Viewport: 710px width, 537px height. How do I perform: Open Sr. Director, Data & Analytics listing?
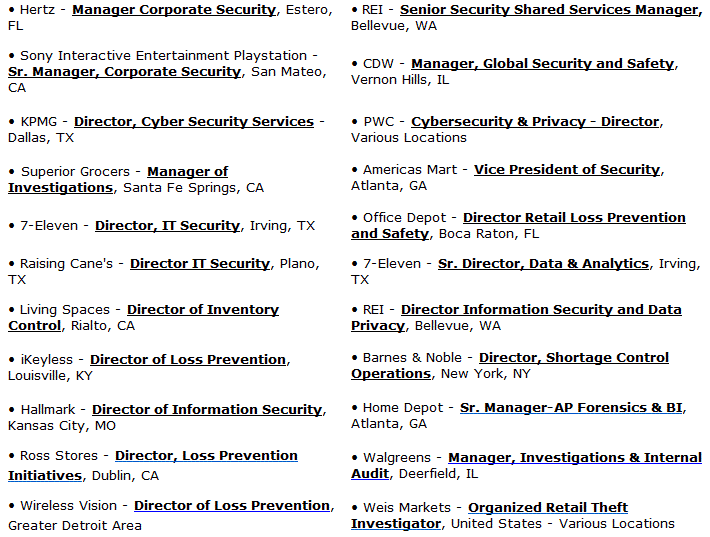pos(543,264)
